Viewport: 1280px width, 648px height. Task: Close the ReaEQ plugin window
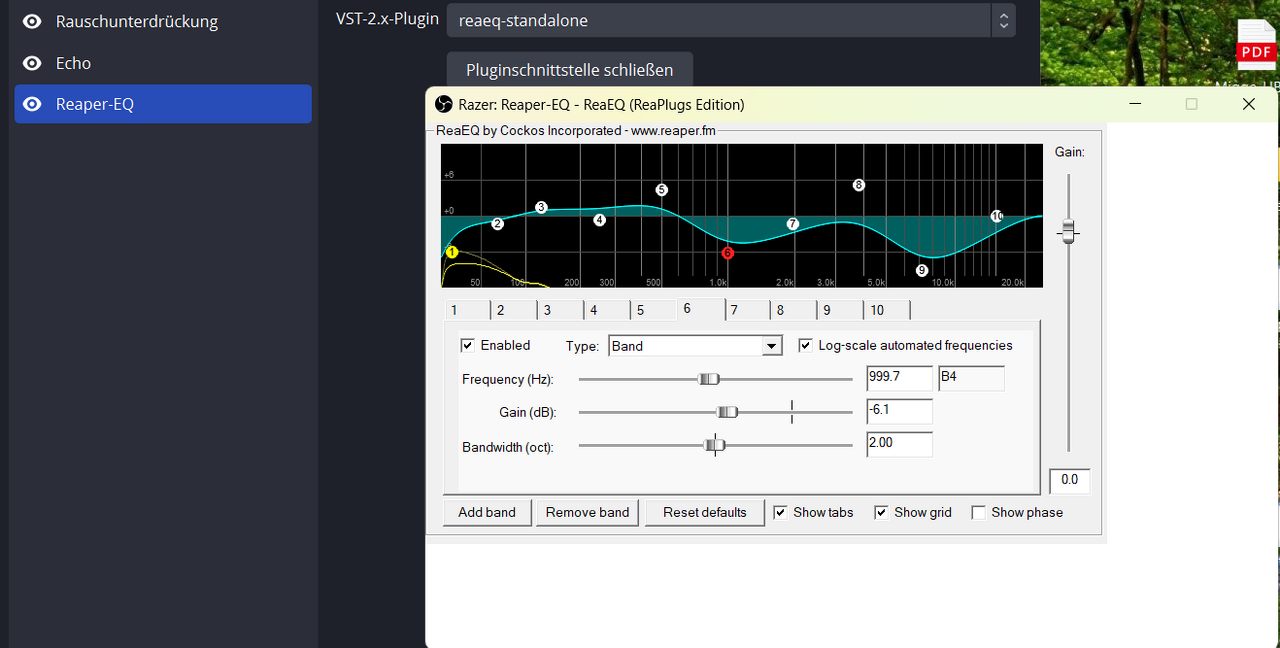(1248, 104)
